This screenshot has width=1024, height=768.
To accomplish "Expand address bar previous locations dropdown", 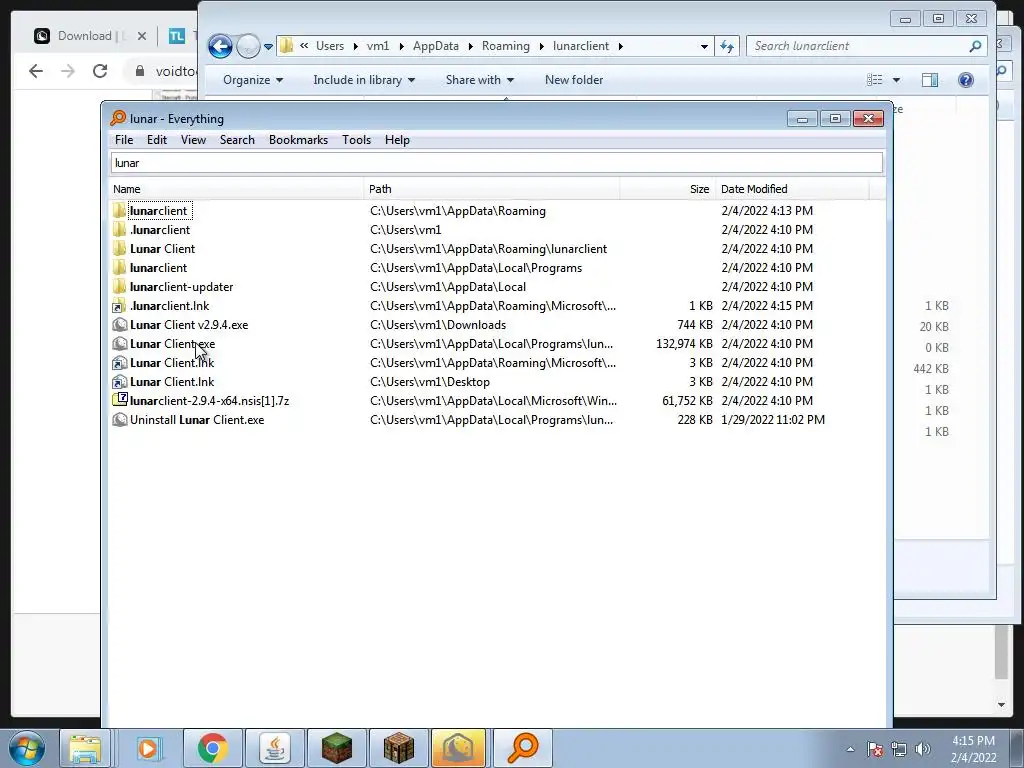I will coord(704,46).
